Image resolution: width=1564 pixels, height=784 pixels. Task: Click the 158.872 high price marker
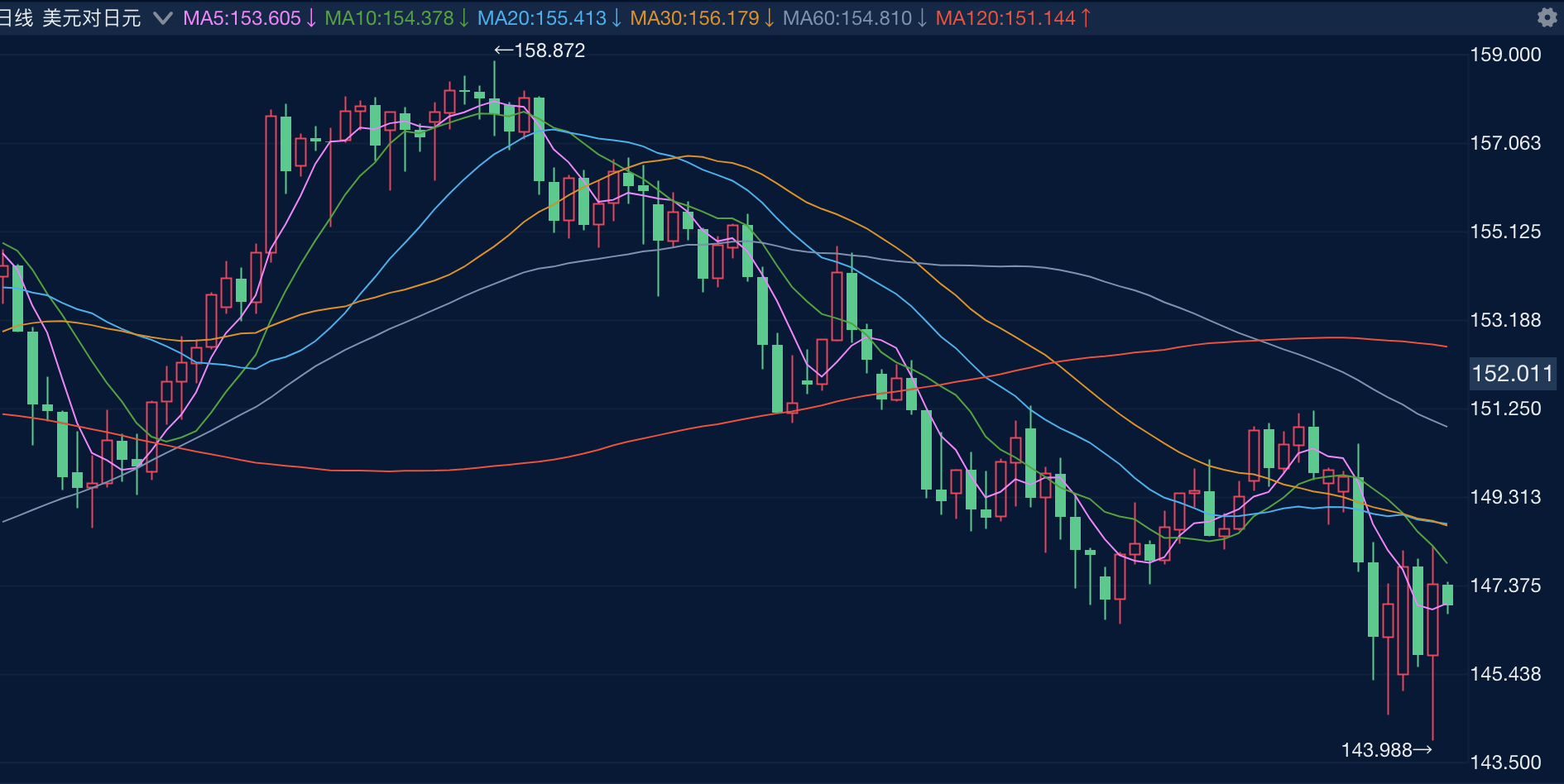[540, 50]
